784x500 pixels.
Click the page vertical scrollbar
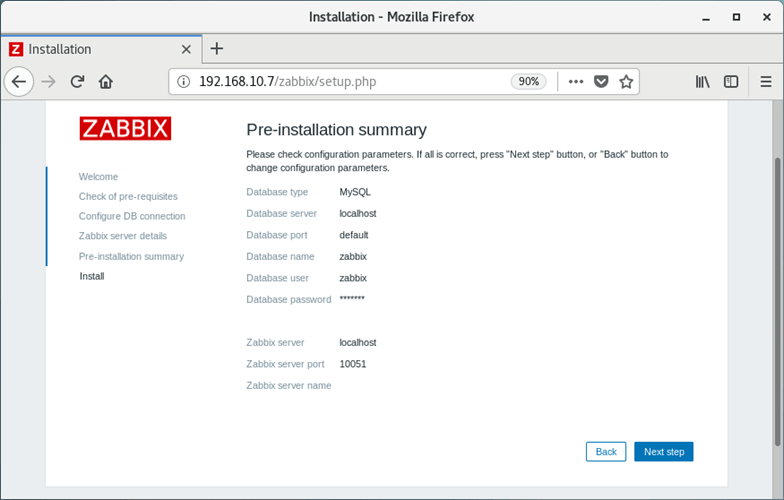tap(778, 302)
